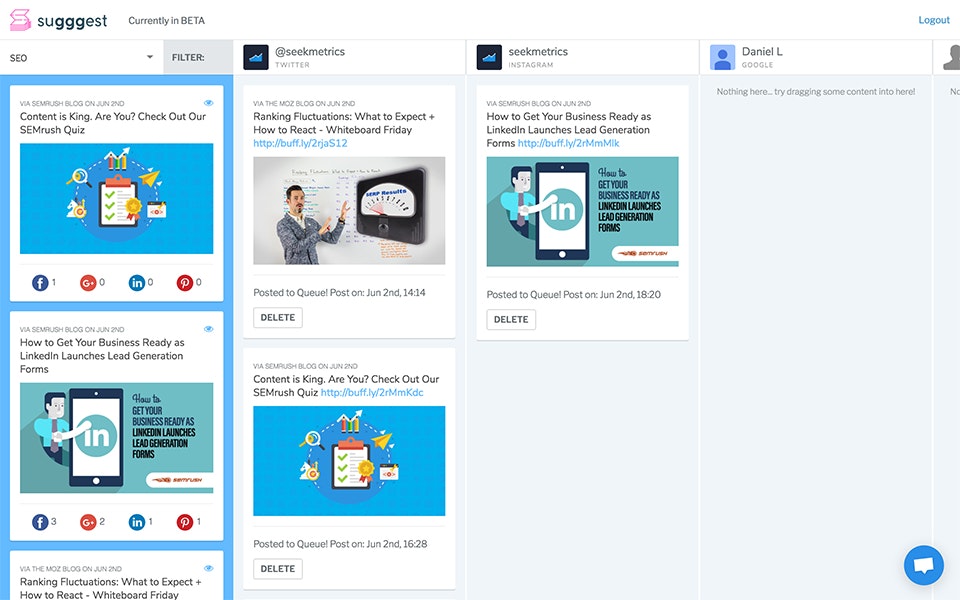Click Facebook icon on LinkedIn Lead Generation source card
Viewport: 960px width, 600px height.
(x=40, y=522)
